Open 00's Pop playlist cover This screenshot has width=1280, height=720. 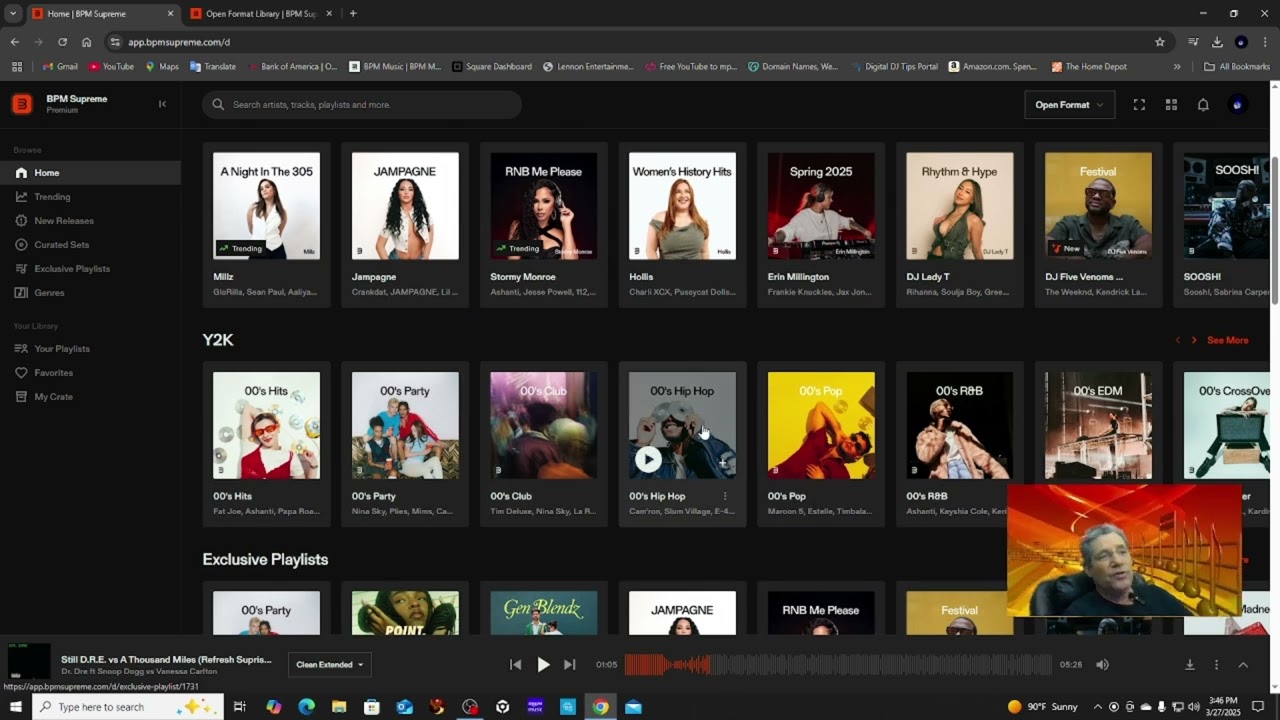coord(821,426)
